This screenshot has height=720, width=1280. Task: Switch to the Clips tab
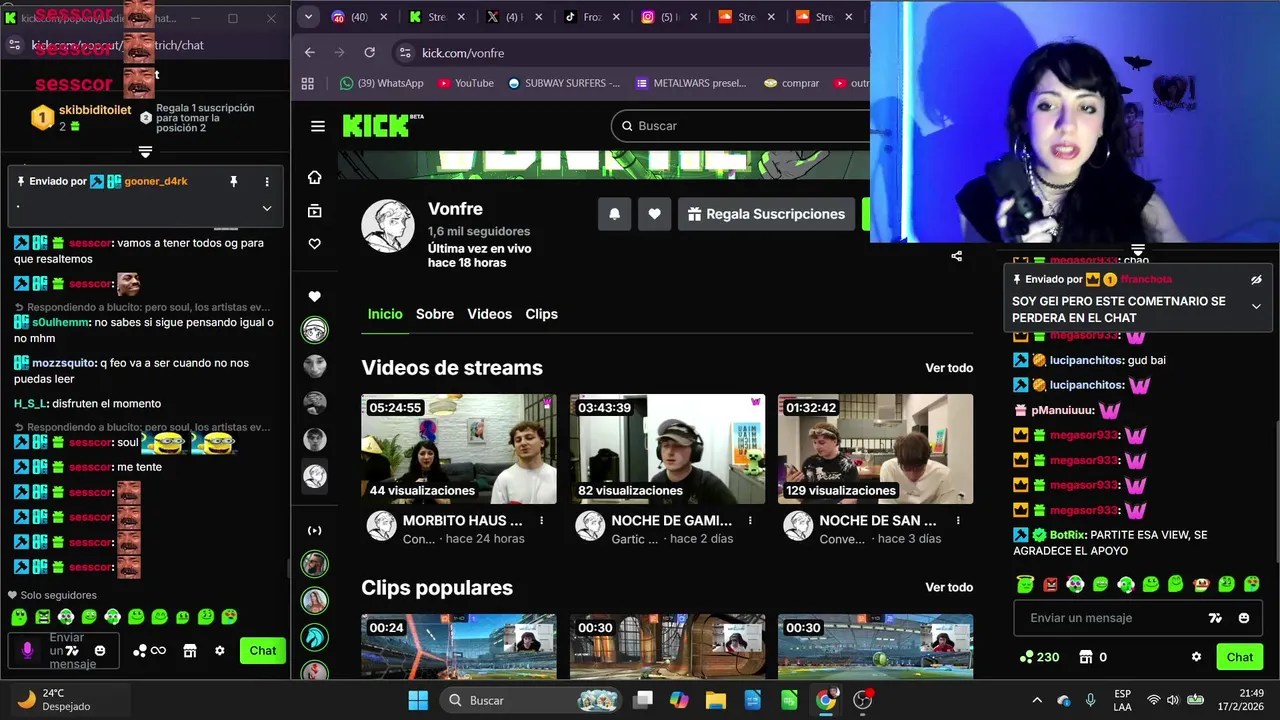coord(542,314)
